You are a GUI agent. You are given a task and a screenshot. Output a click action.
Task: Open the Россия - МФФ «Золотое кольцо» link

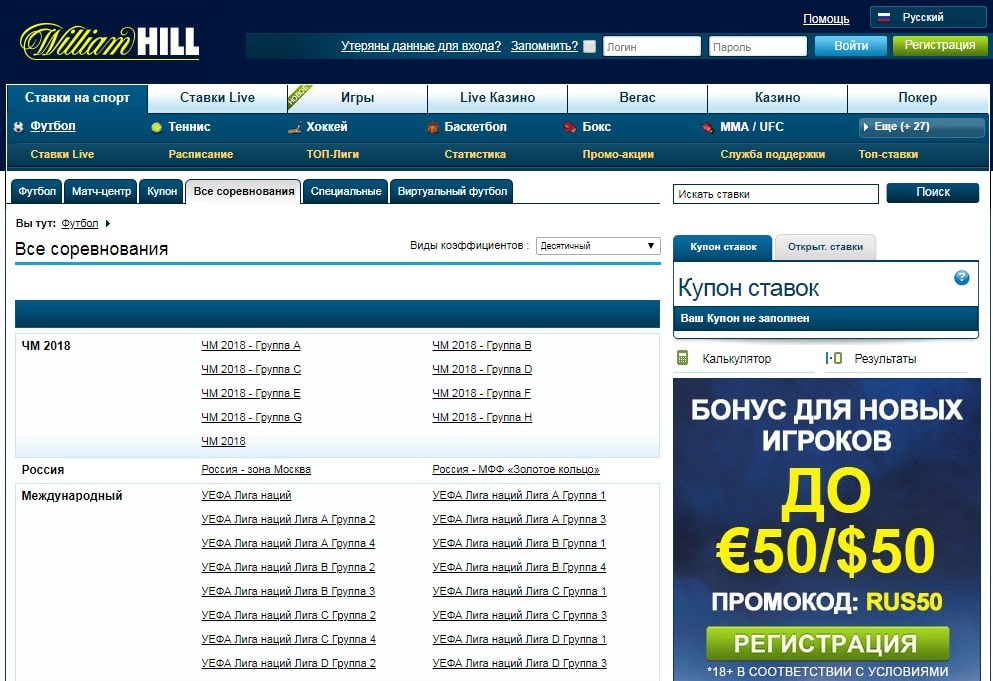click(x=516, y=469)
